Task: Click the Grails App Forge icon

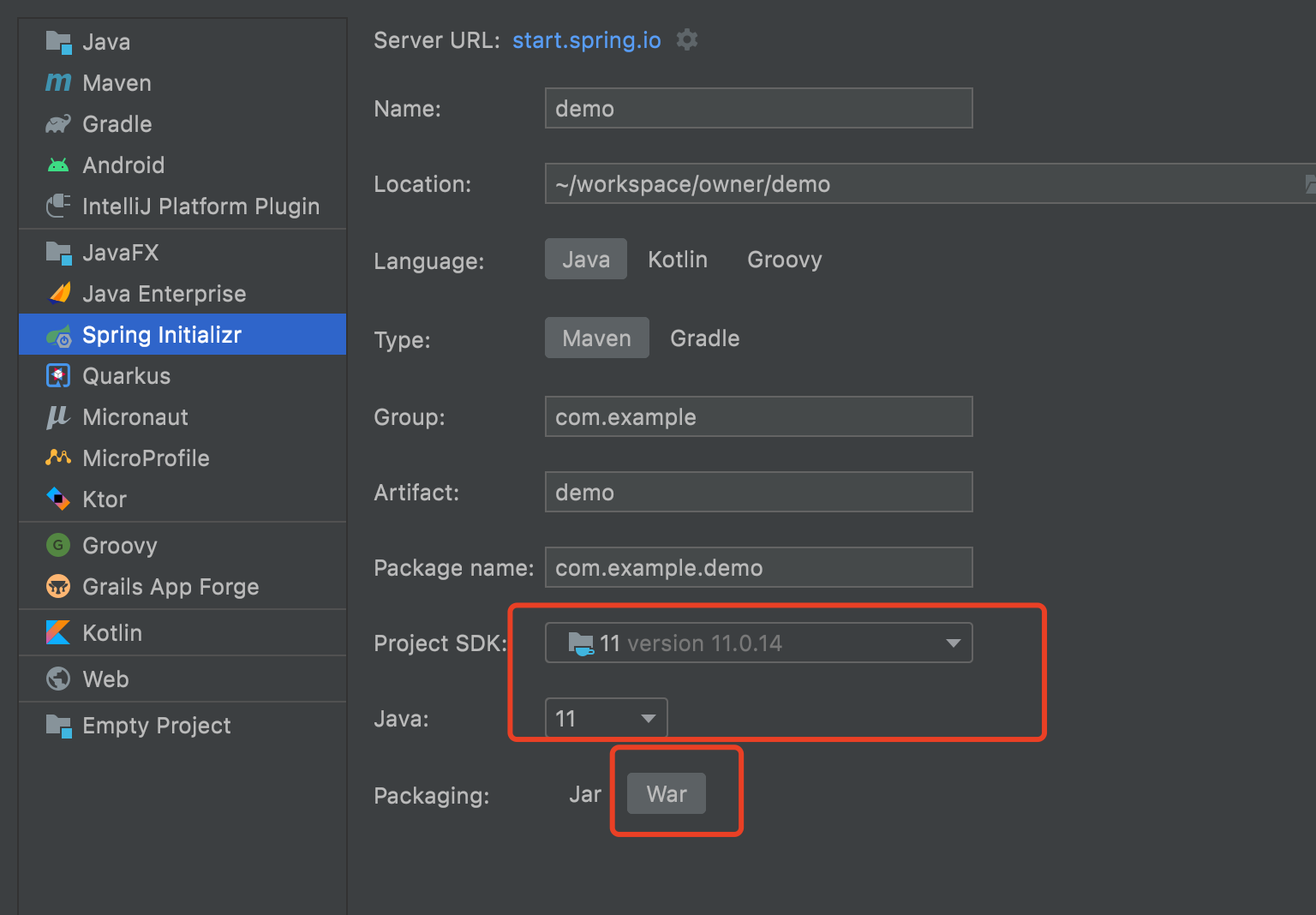Action: click(58, 587)
